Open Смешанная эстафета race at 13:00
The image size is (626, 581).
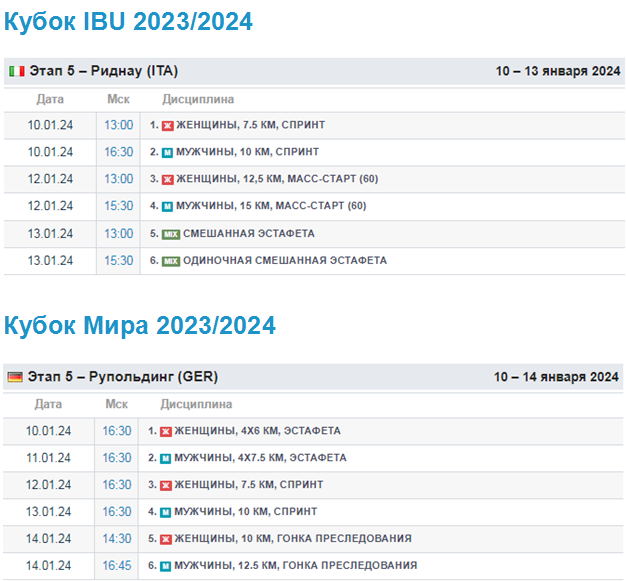point(249,233)
